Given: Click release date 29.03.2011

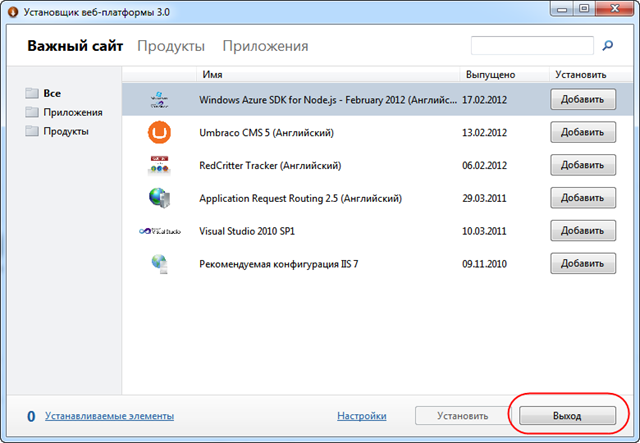Looking at the screenshot, I should [484, 198].
